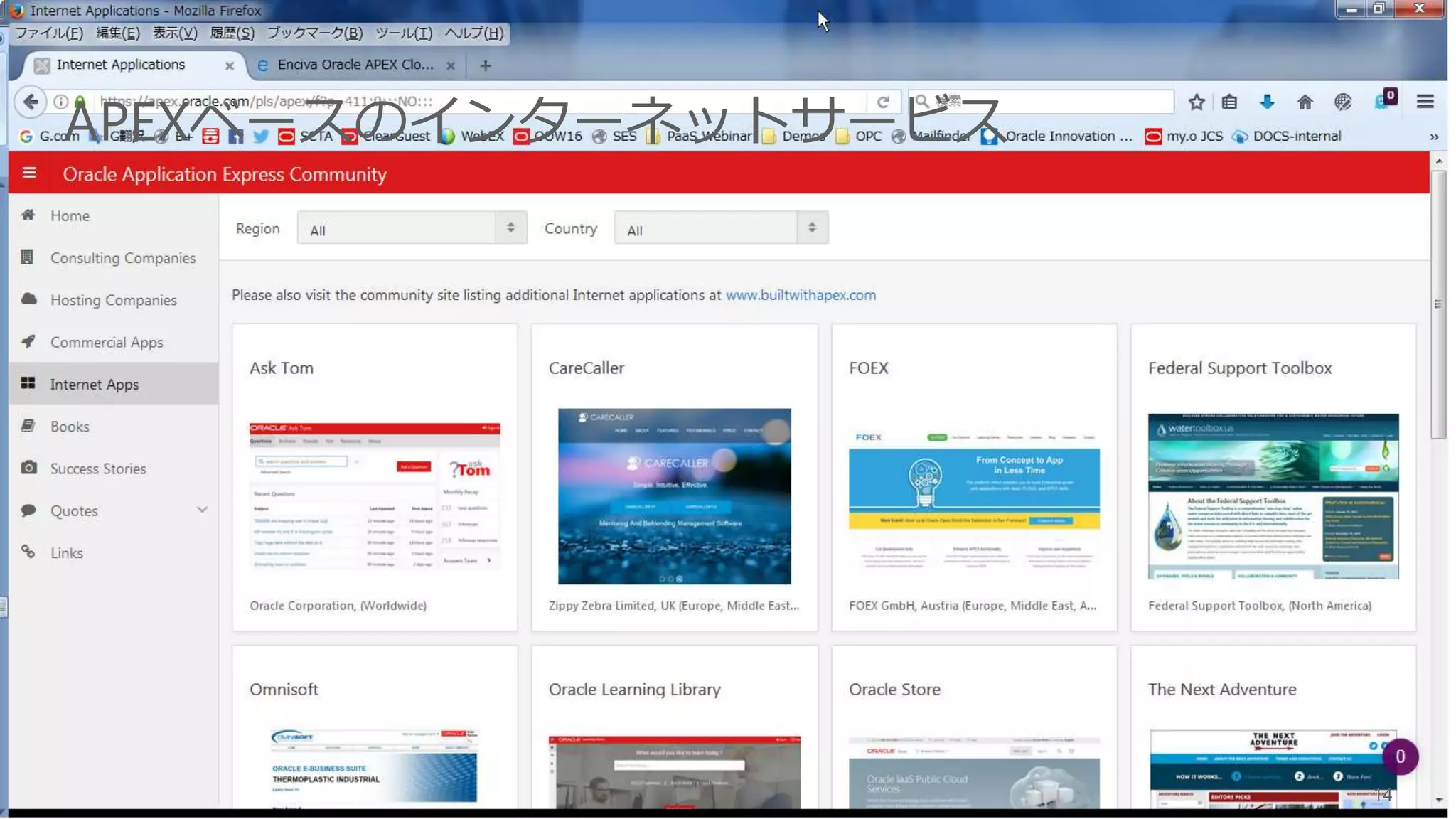Screen dimensions: 1456x819
Task: Click the Home sidebar icon
Action: click(28, 215)
